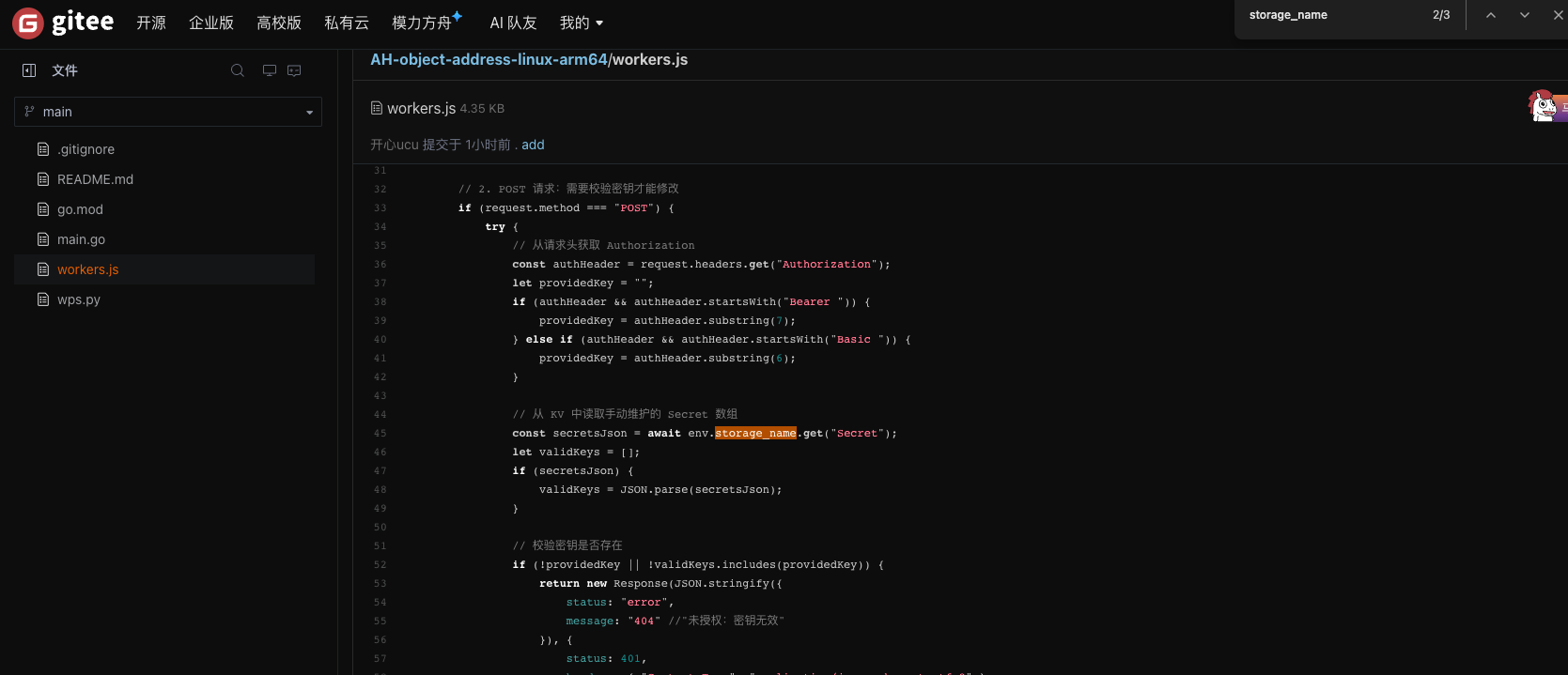The height and width of the screenshot is (675, 1568).
Task: Select README.md in file tree
Action: (x=95, y=179)
